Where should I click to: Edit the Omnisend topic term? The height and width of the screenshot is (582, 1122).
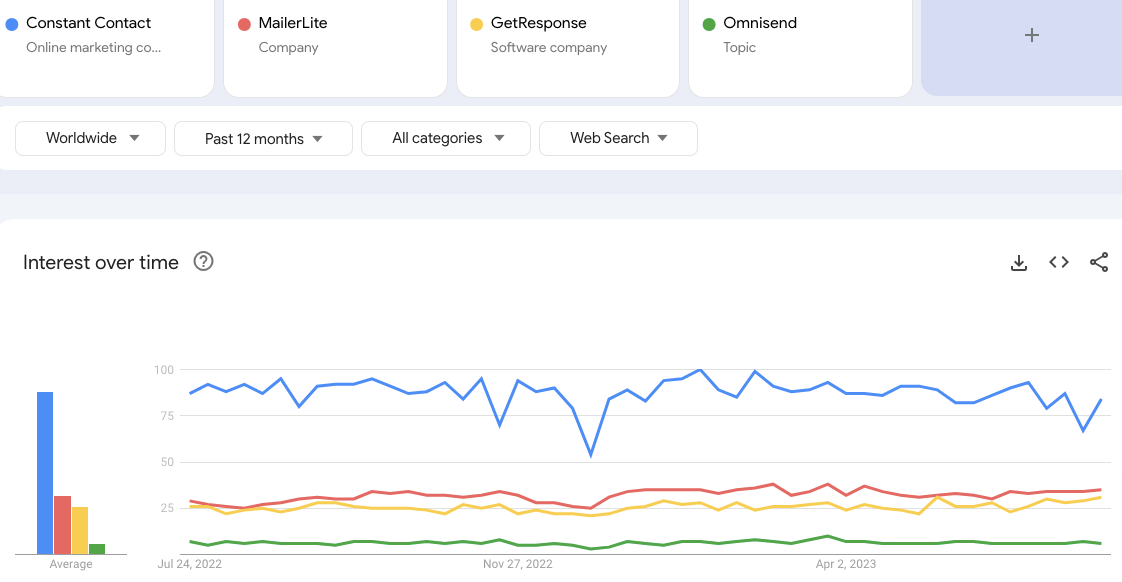800,40
